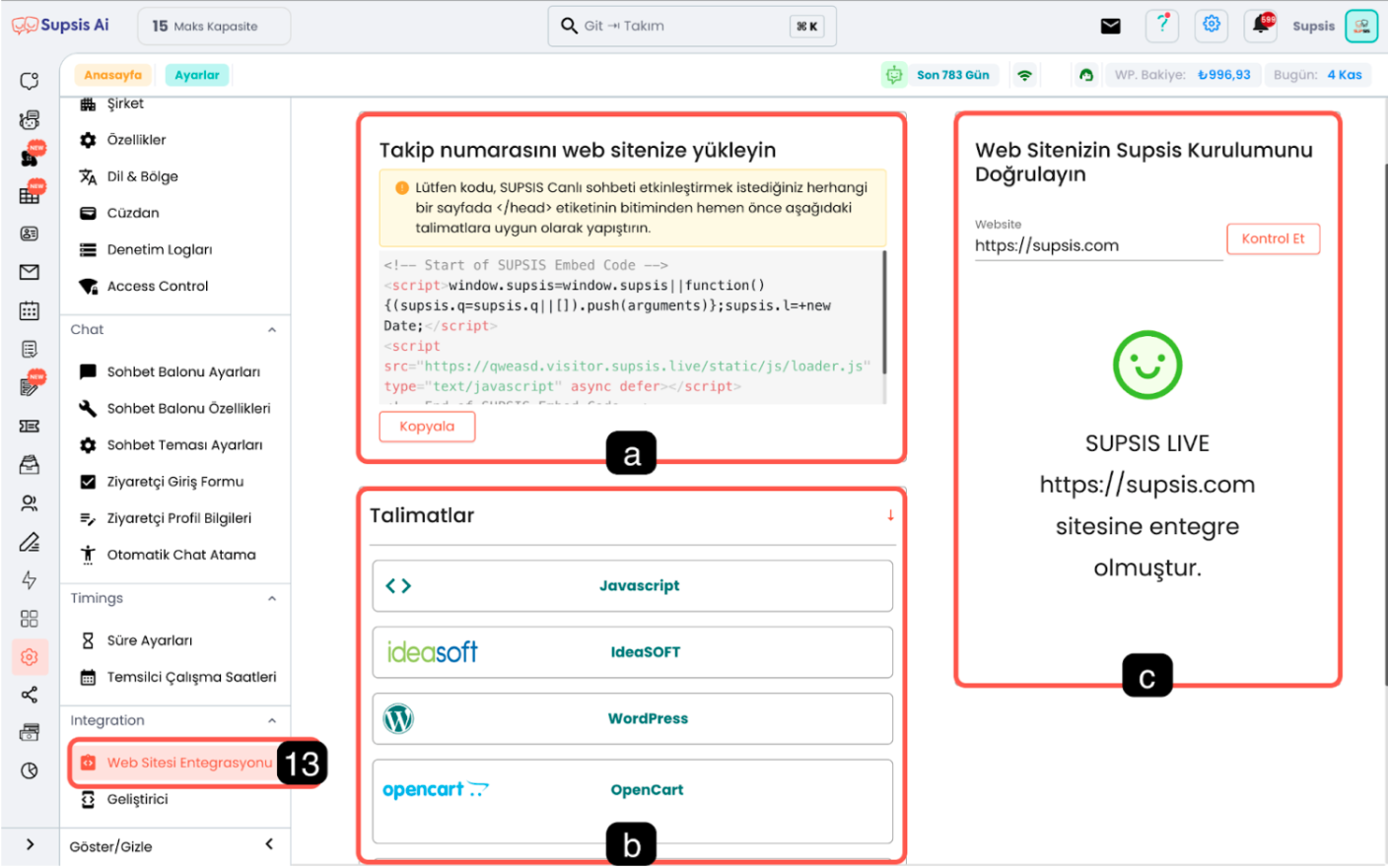Screen dimensions: 1388x868
Task: Open the users icon in left sidebar
Action: 30,502
